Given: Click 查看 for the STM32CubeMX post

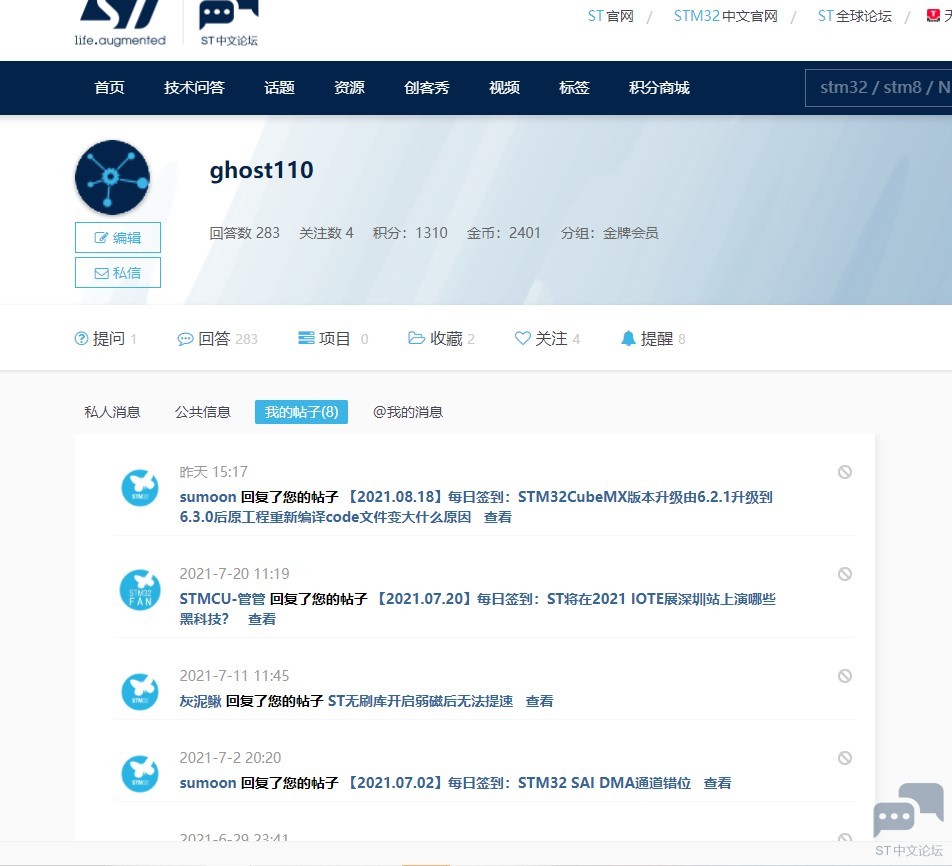Looking at the screenshot, I should tap(498, 517).
